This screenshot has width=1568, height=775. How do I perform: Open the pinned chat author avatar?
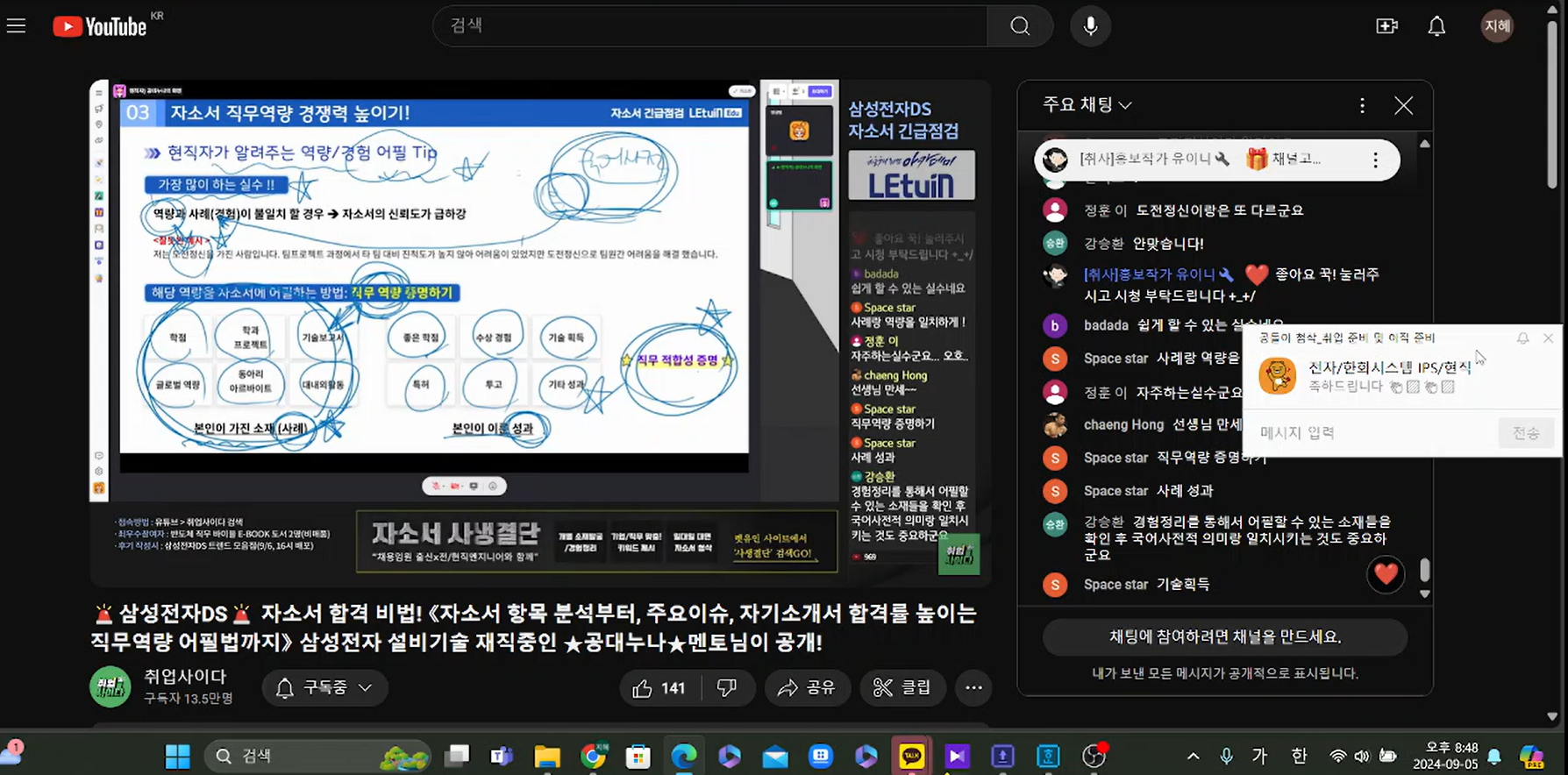point(1056,160)
